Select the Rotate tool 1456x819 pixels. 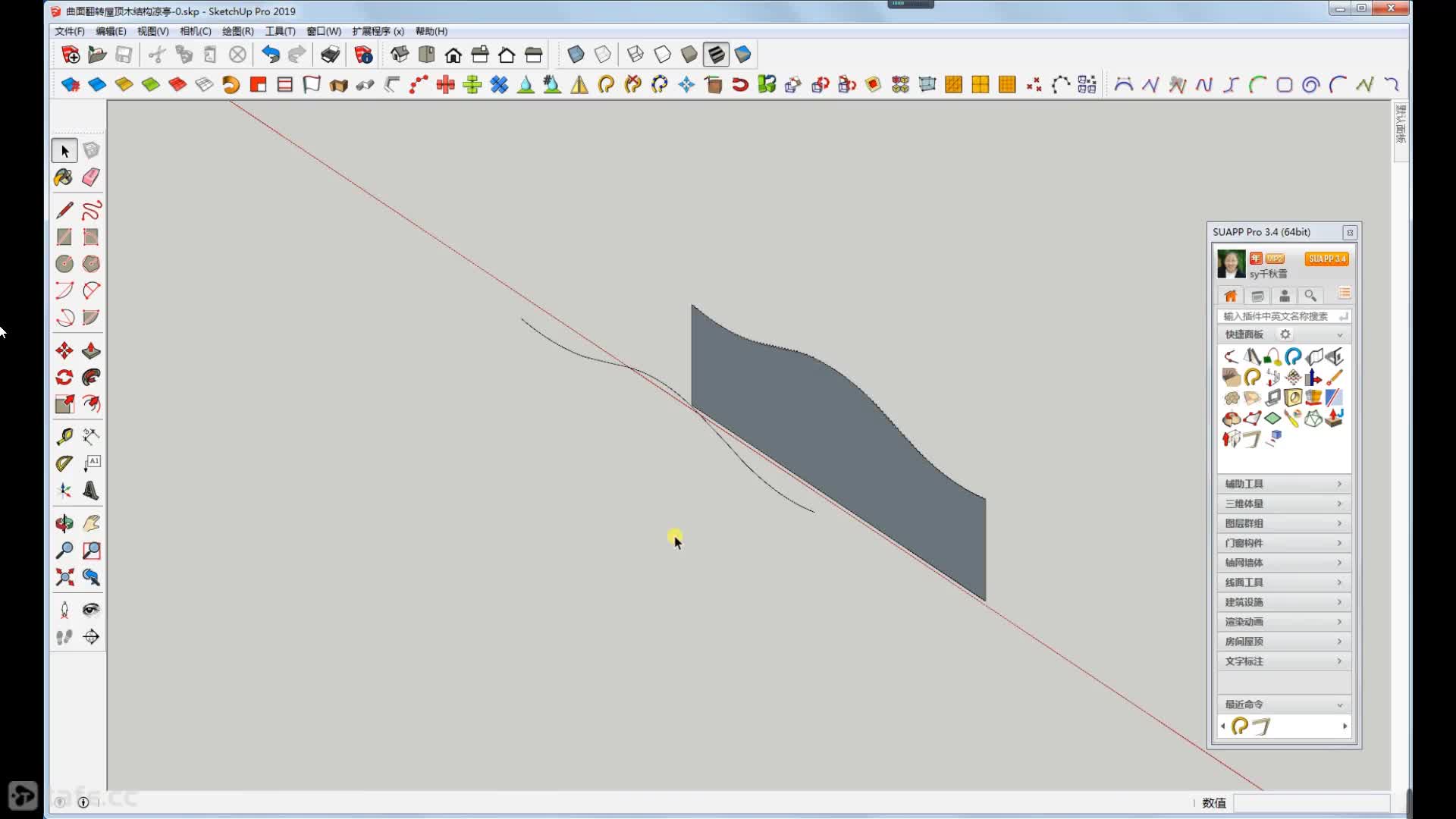pos(64,377)
